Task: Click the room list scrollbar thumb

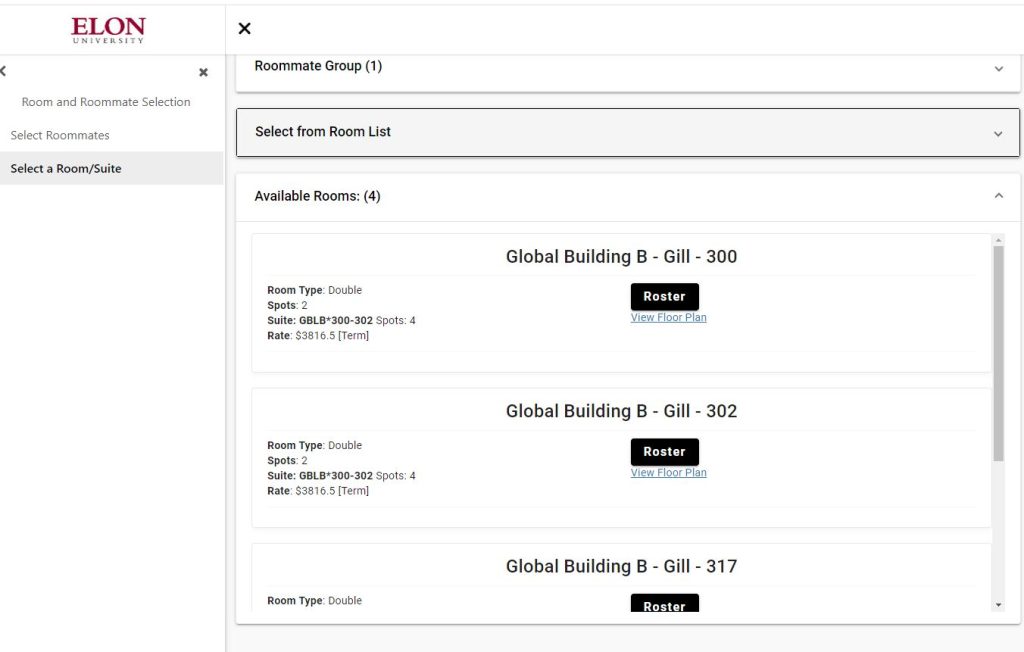Action: [998, 350]
